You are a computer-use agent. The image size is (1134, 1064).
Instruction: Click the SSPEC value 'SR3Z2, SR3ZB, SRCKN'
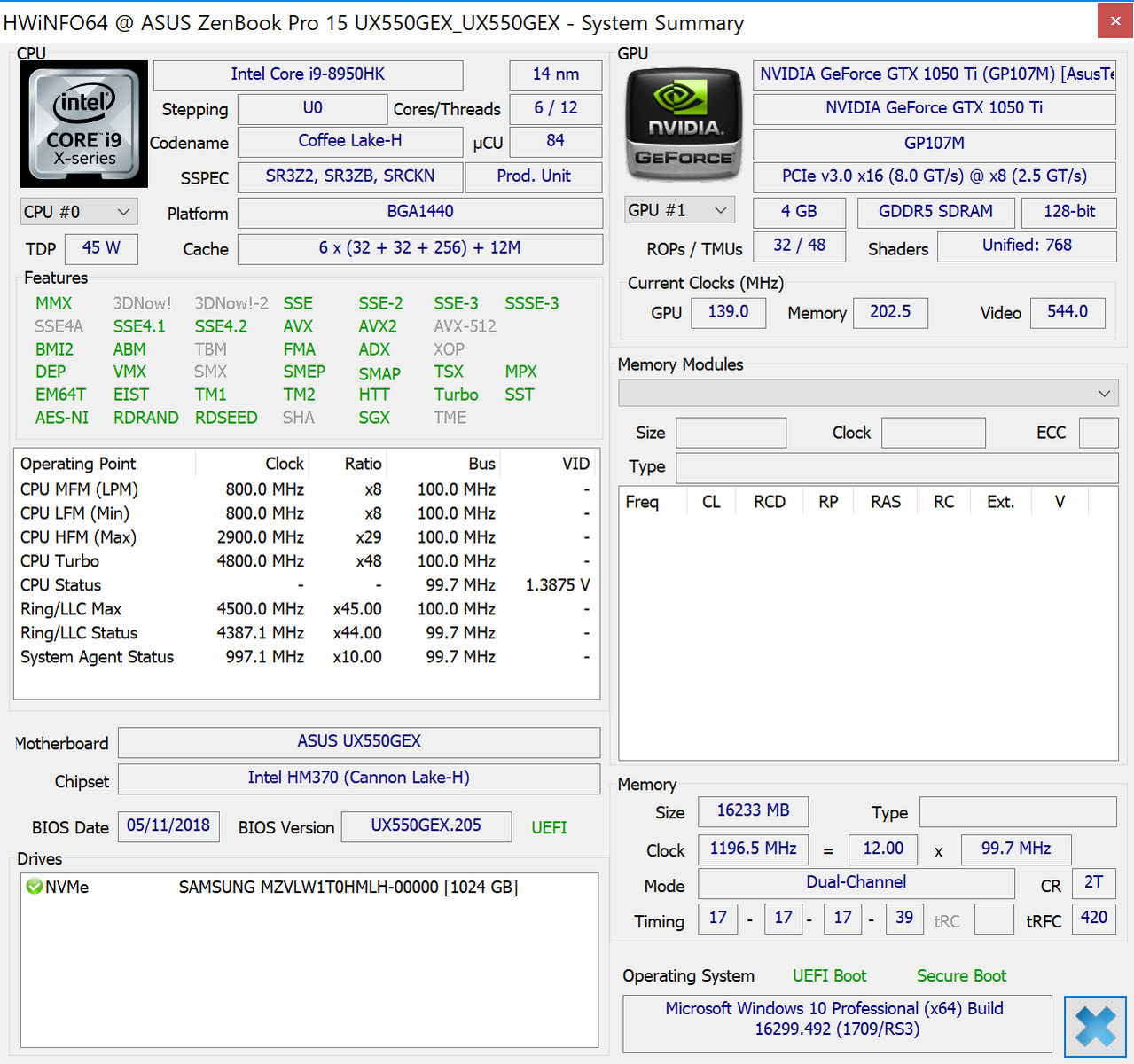pyautogui.click(x=350, y=176)
